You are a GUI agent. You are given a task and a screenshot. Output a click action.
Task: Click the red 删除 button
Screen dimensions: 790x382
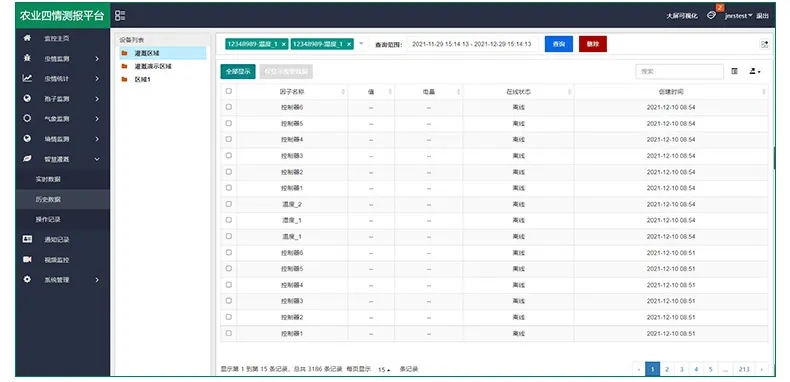coord(592,44)
